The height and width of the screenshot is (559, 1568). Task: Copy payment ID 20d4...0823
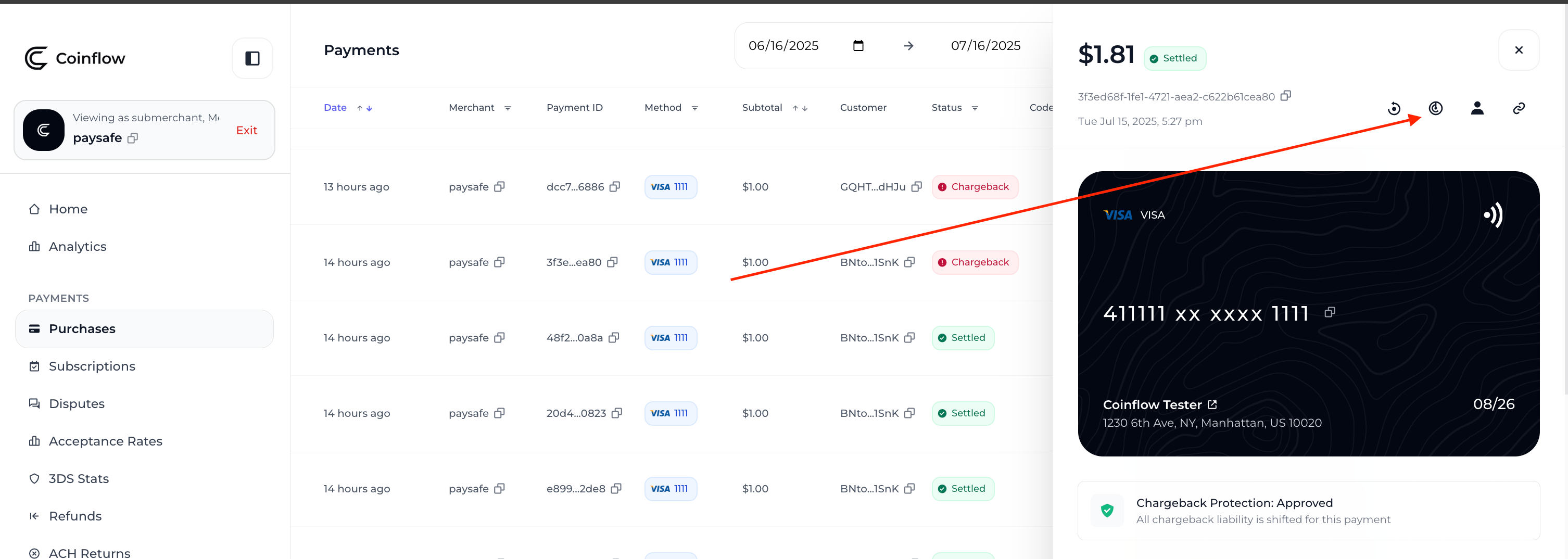click(616, 413)
